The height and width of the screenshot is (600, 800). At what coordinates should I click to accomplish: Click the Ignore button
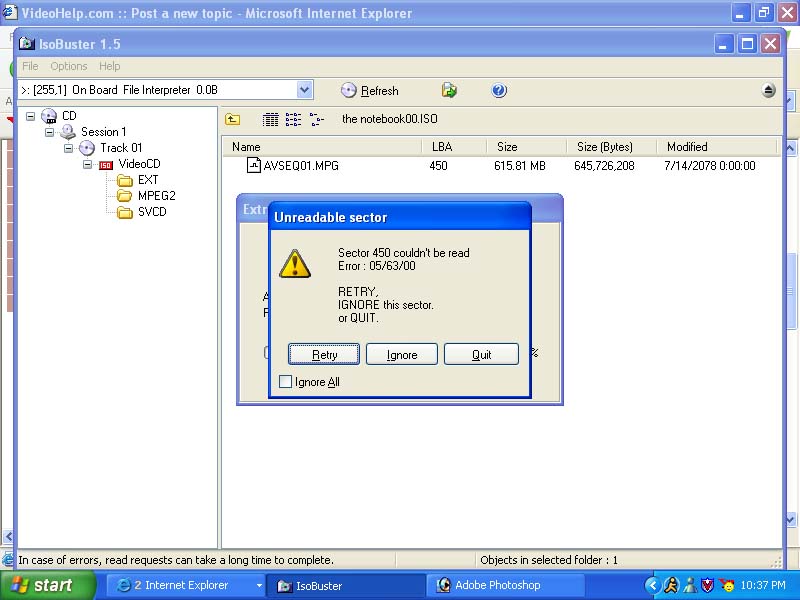pyautogui.click(x=402, y=354)
